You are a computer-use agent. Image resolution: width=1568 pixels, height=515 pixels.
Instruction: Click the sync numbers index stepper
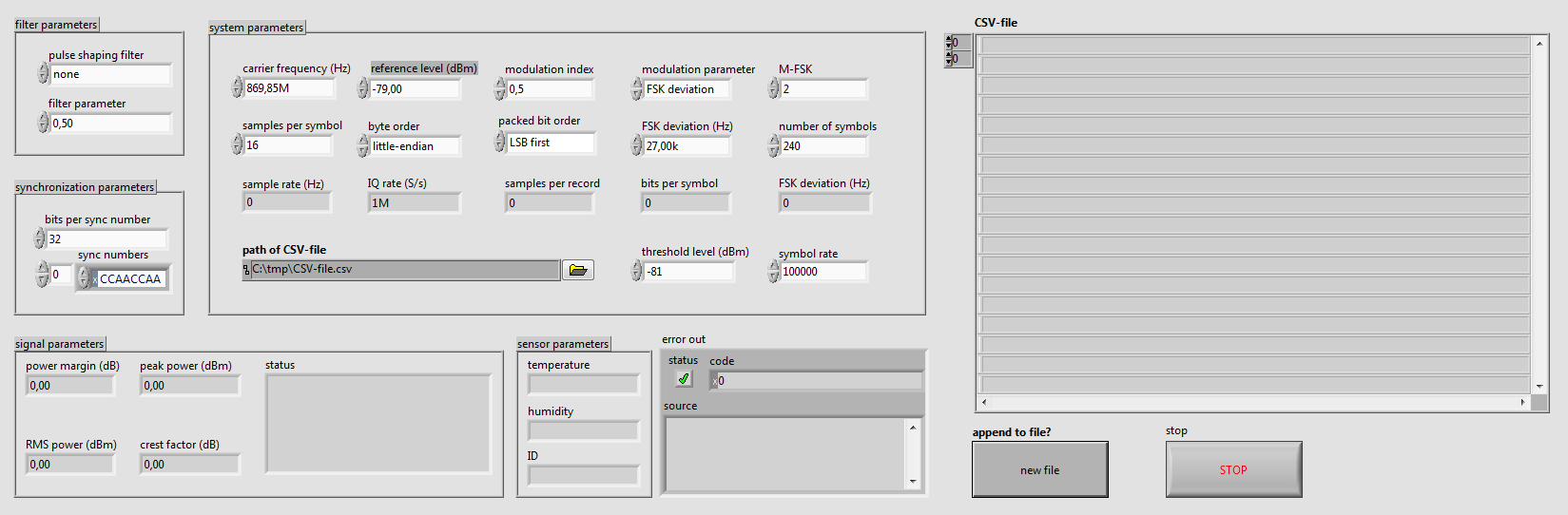43,275
